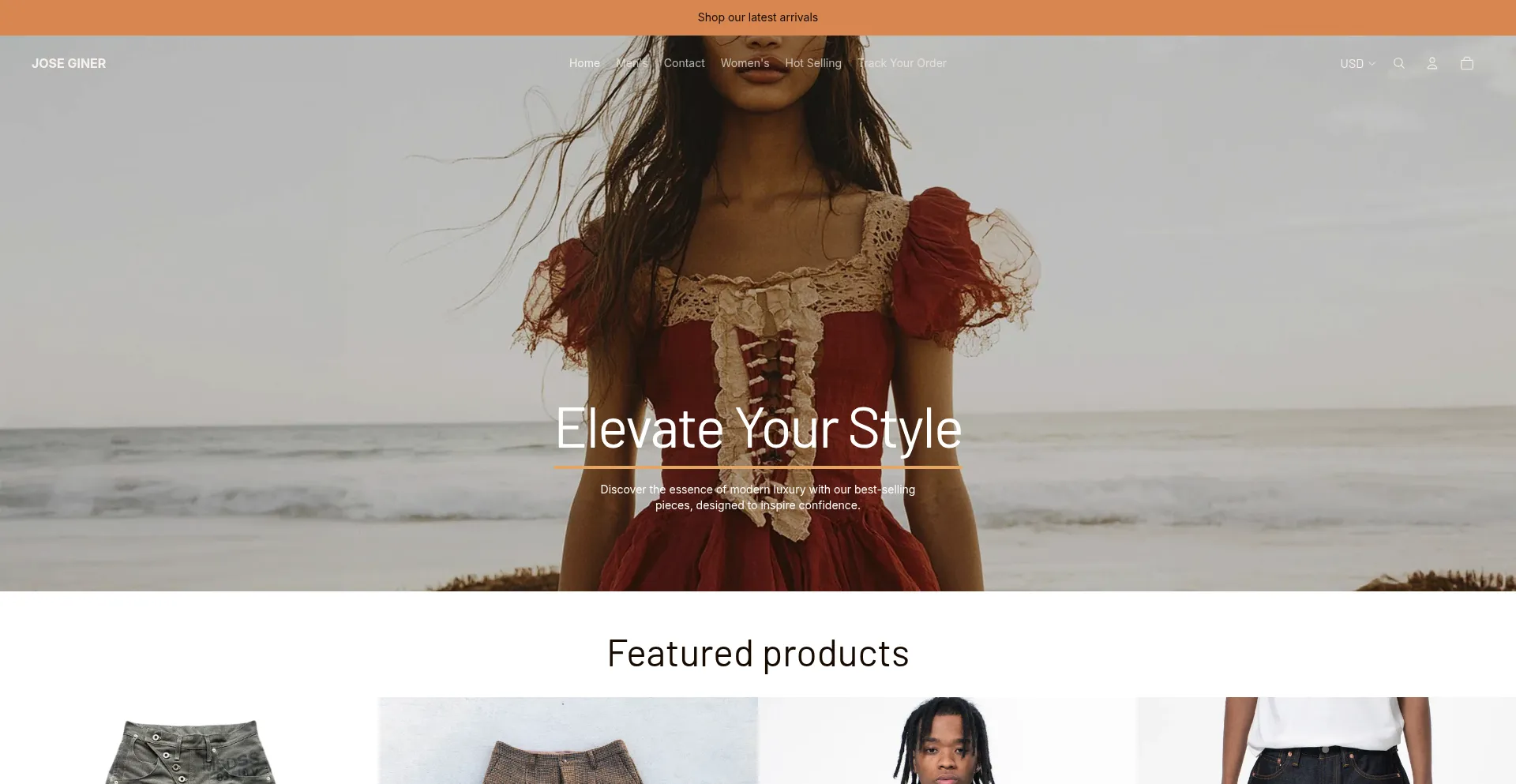Open the Men's menu item
Screen dimensions: 1516x784
[632, 63]
